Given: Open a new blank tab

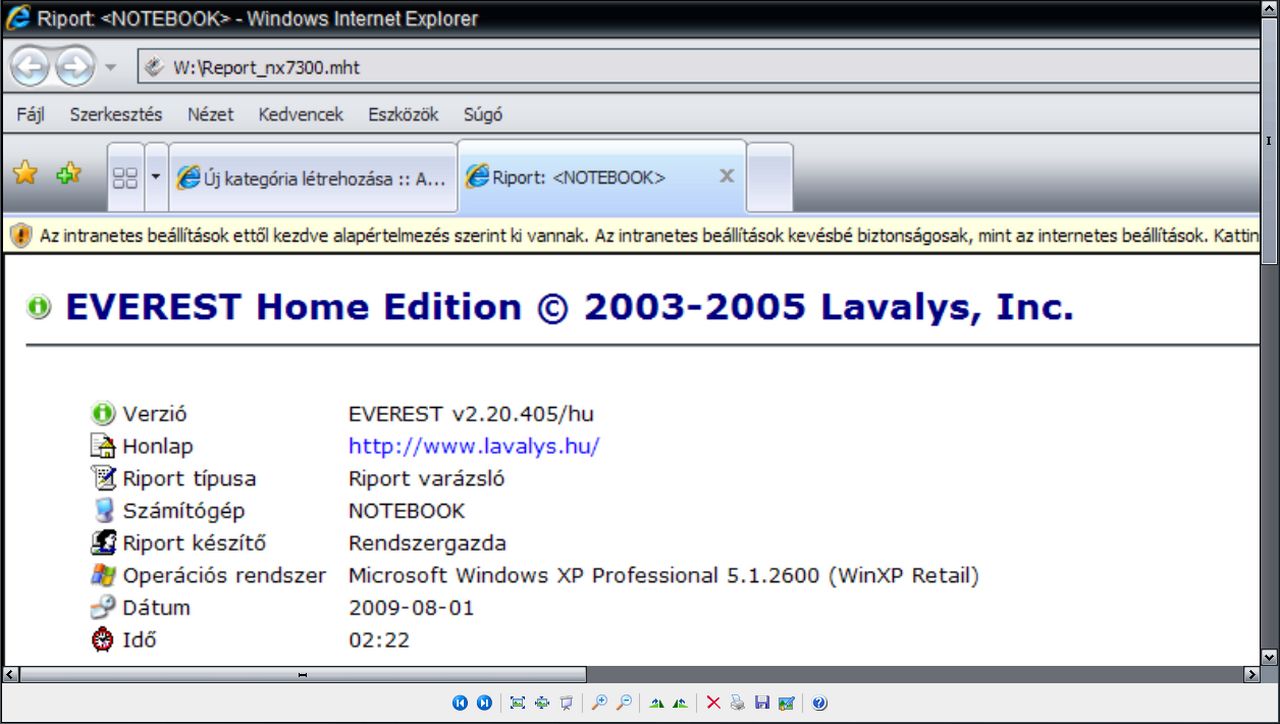Looking at the screenshot, I should (770, 178).
